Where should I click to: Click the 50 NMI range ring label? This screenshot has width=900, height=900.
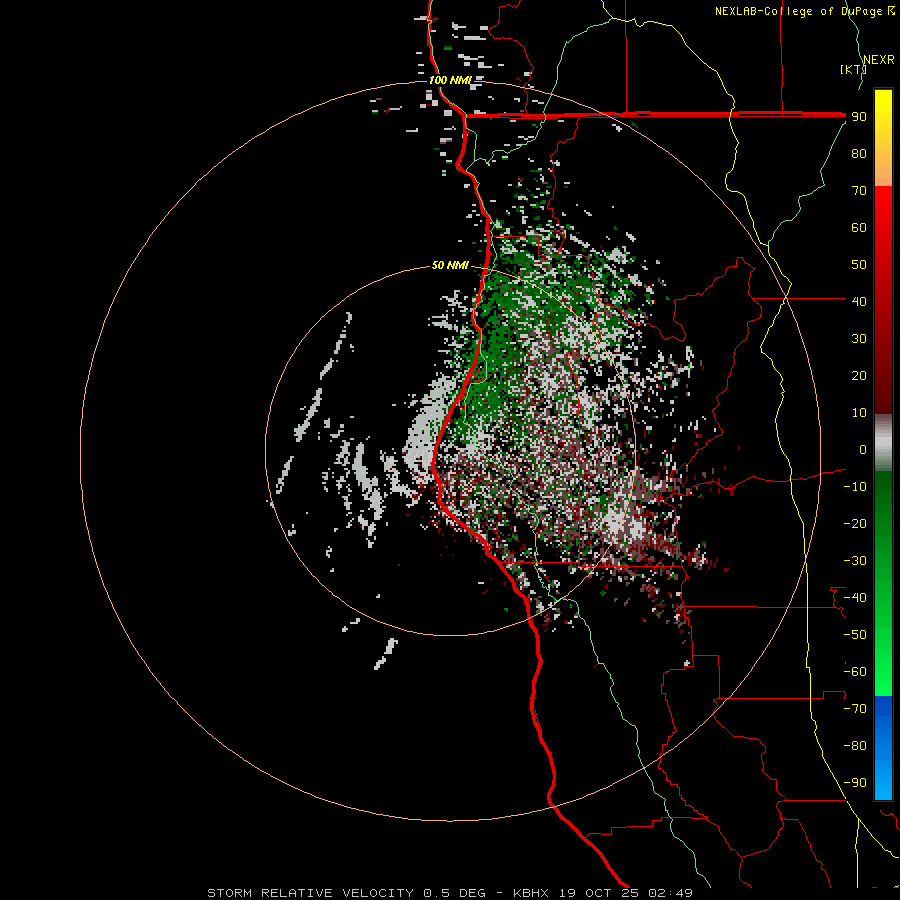[x=450, y=265]
